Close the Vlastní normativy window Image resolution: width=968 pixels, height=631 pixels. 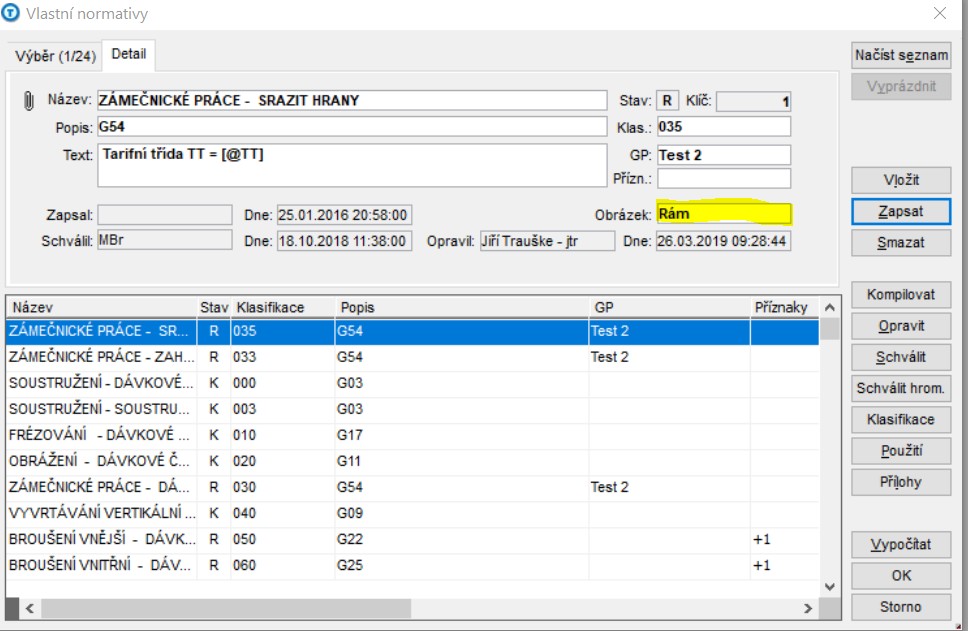coord(940,13)
